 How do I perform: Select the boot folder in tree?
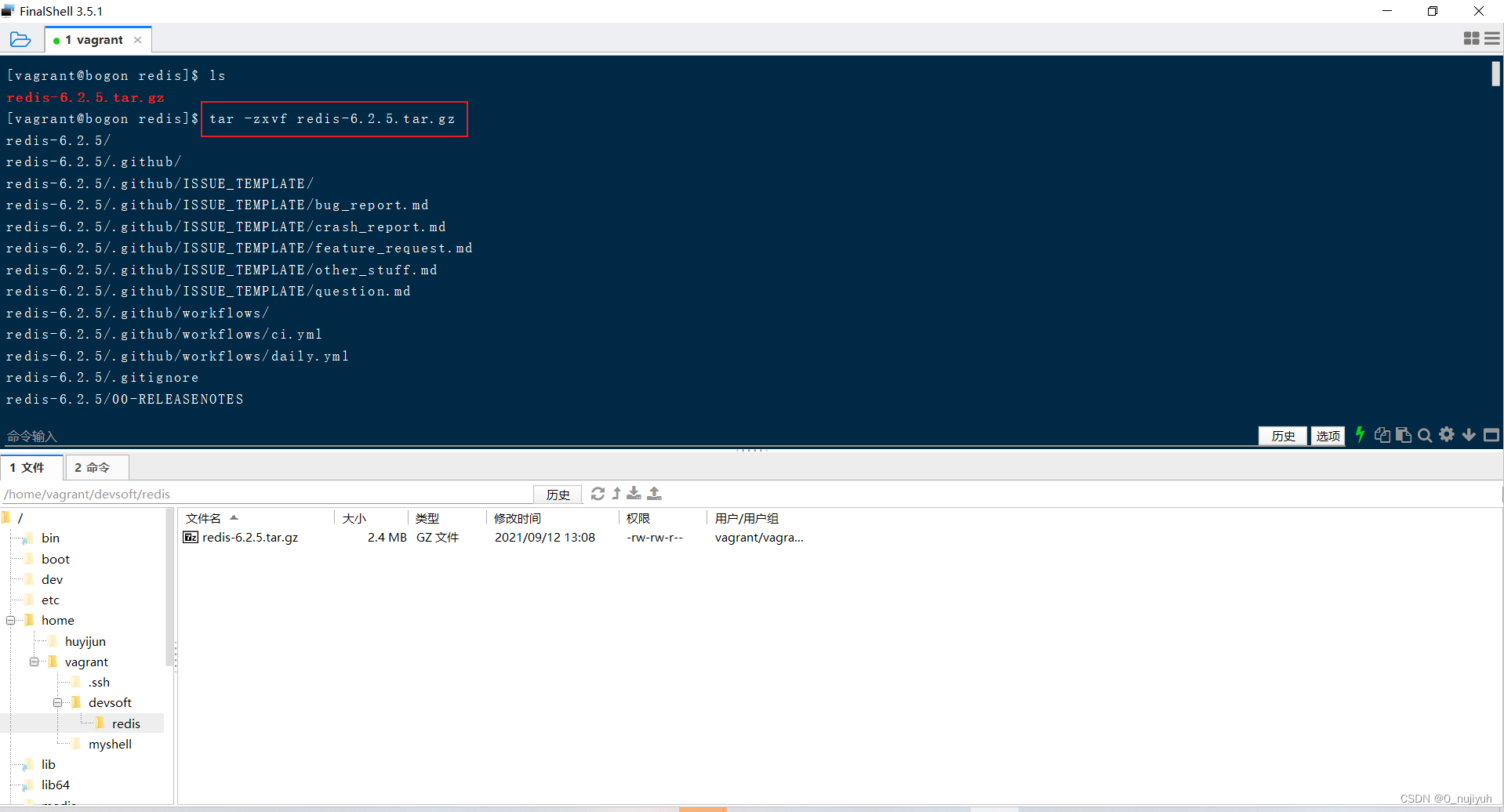[55, 560]
